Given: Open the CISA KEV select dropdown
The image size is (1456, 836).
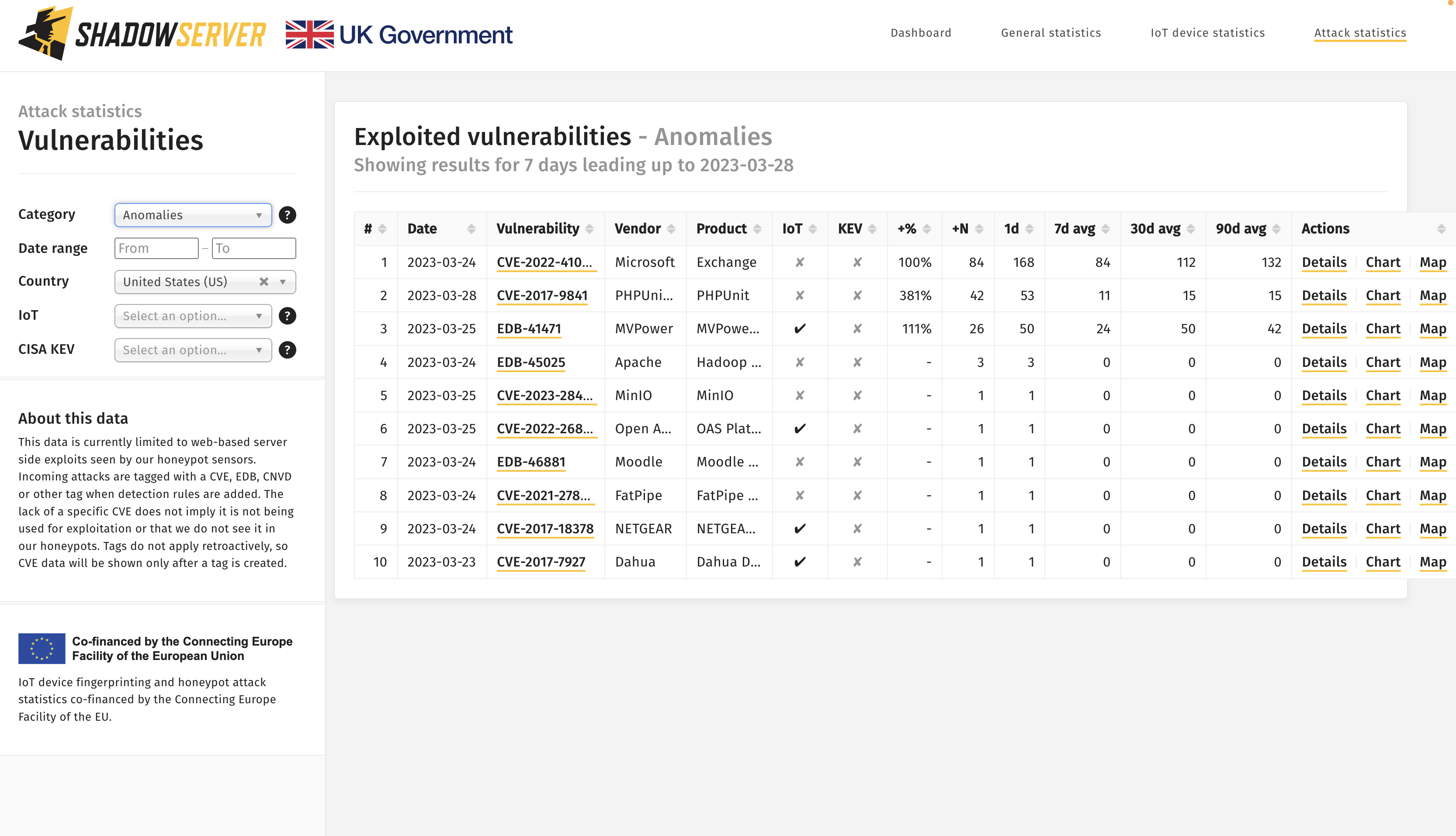Looking at the screenshot, I should click(193, 350).
